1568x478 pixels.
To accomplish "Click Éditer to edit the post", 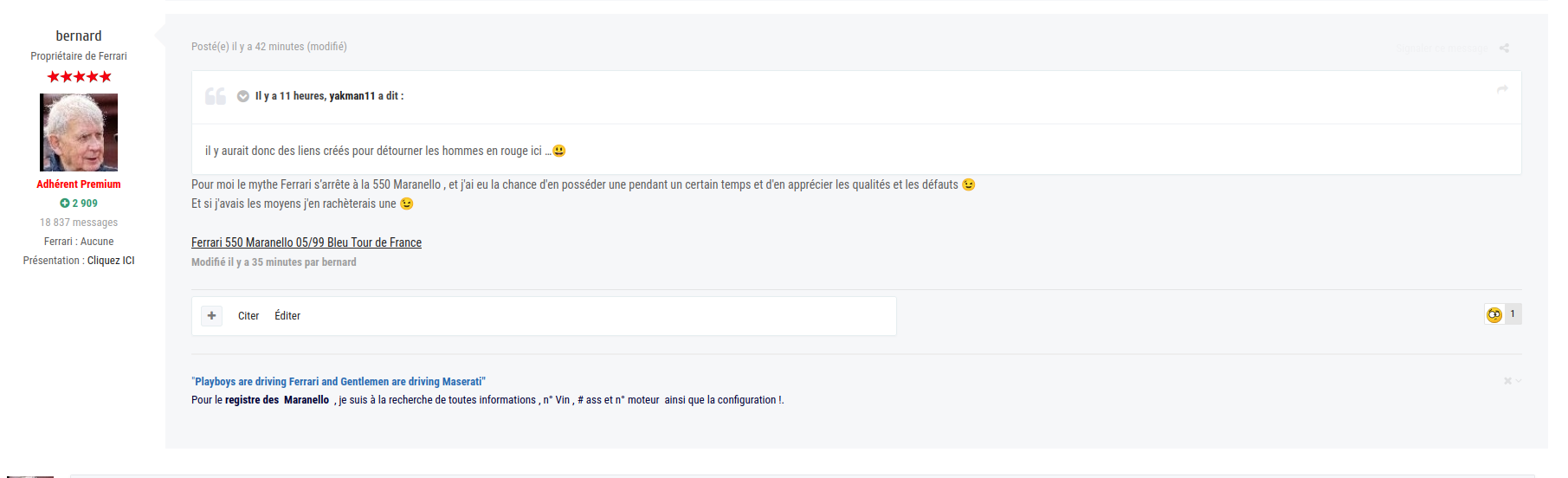I will click(287, 316).
